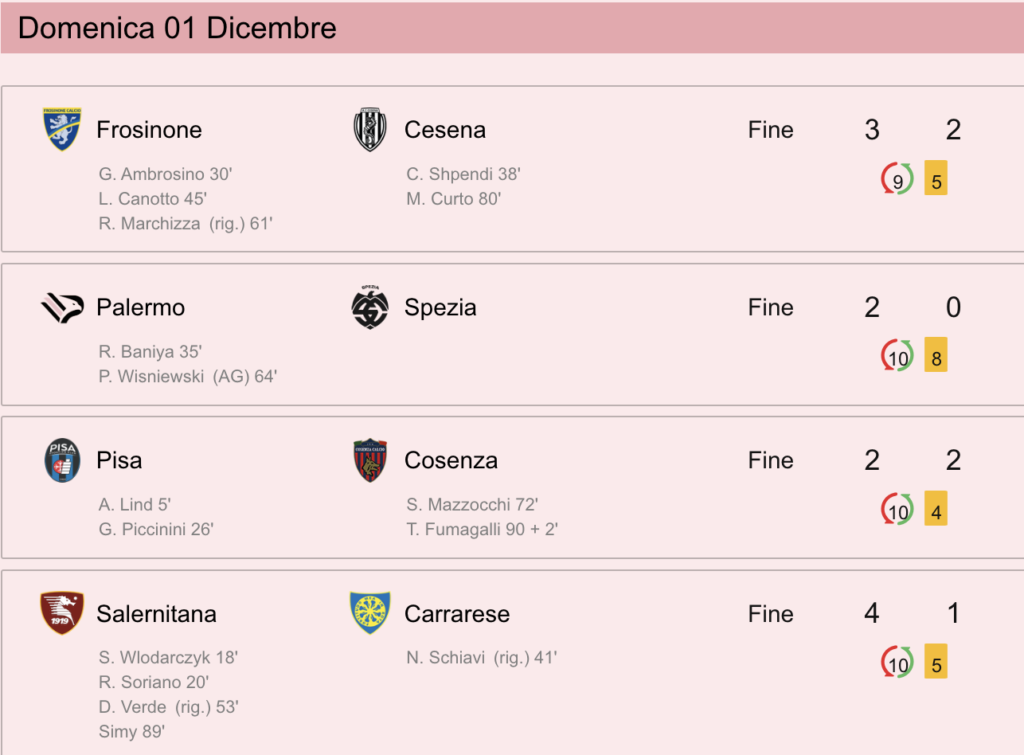
Task: Click the Spezia club badge
Action: (370, 307)
